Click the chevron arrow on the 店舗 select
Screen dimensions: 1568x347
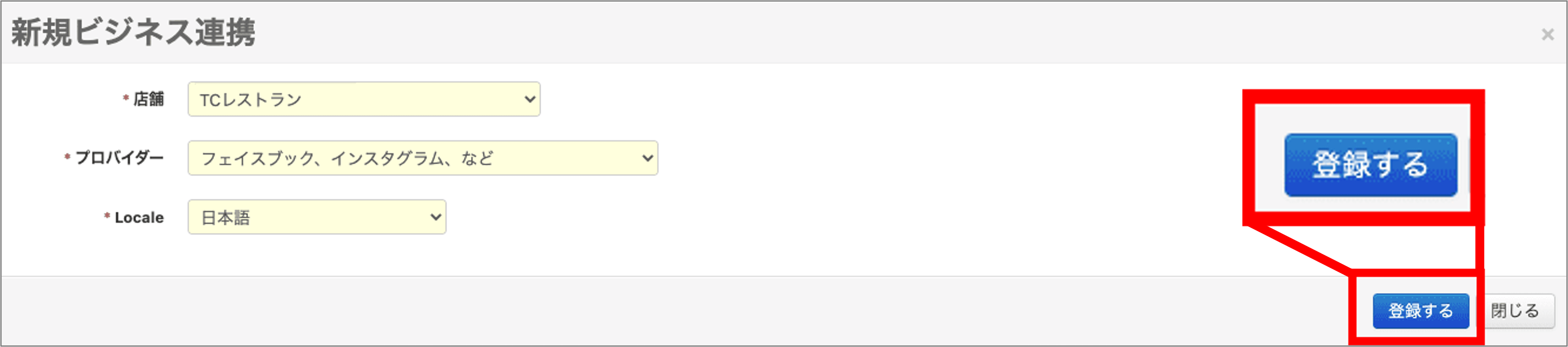point(529,99)
